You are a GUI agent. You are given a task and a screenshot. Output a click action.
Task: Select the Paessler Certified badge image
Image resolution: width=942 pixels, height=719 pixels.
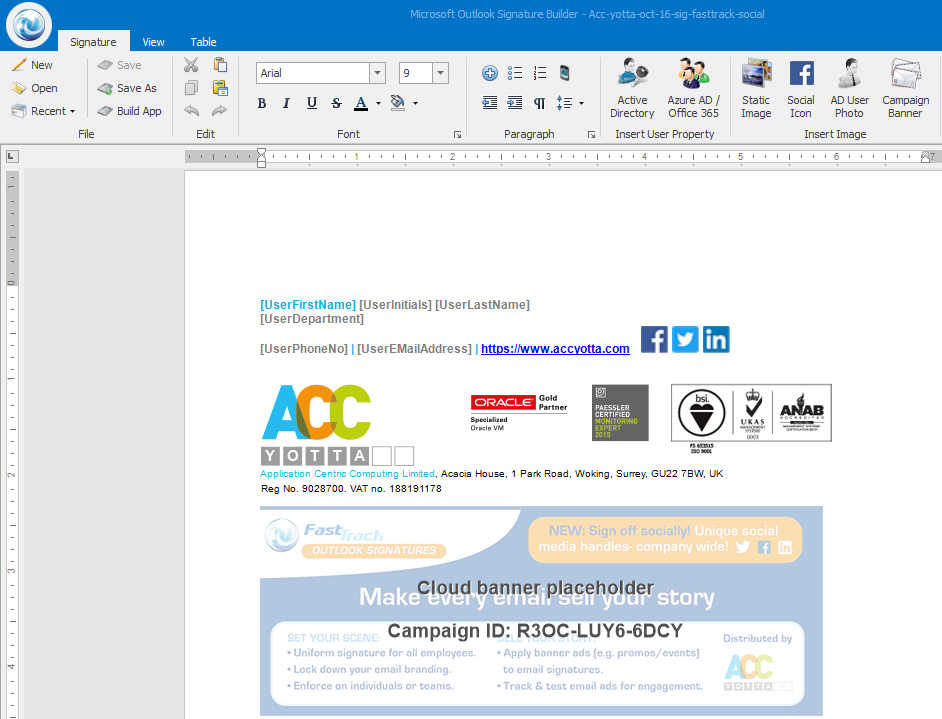tap(620, 413)
